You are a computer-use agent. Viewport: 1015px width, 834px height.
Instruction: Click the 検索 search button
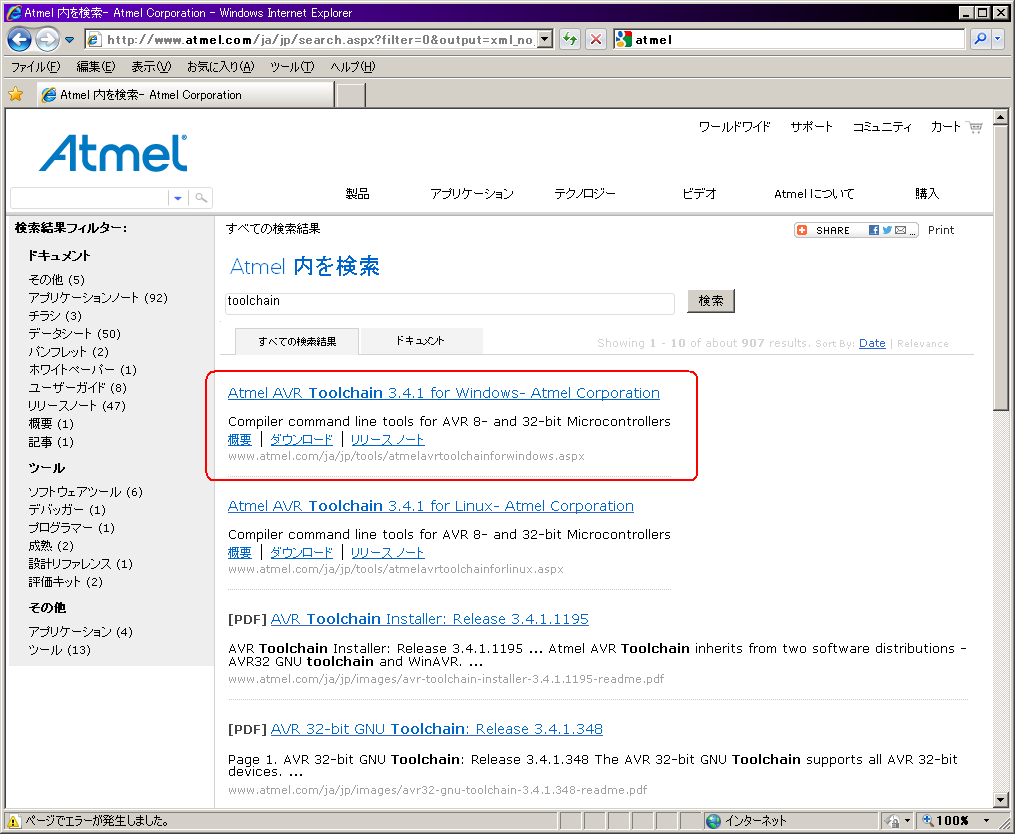(x=711, y=301)
